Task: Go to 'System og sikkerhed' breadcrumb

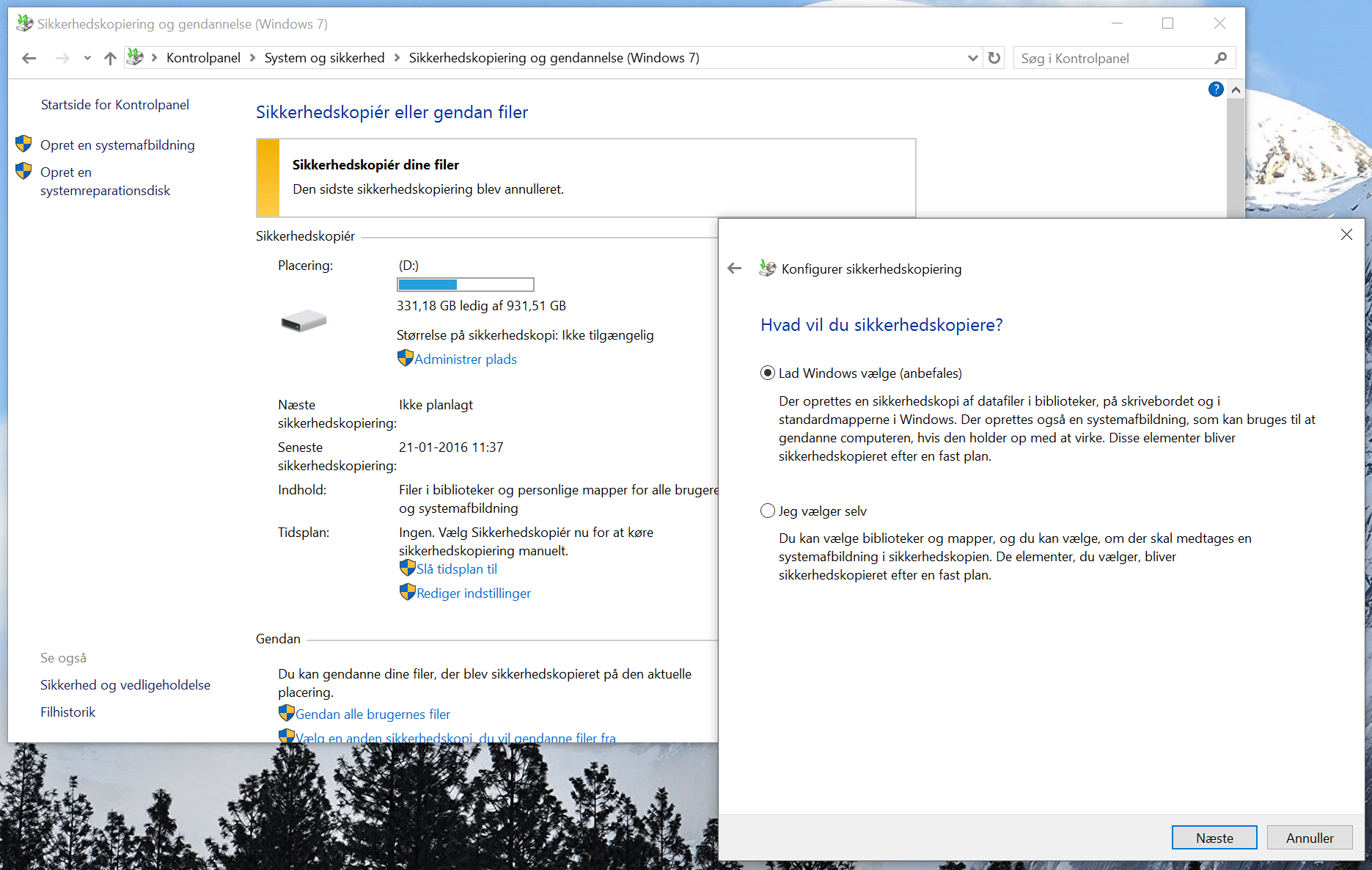Action: click(324, 58)
